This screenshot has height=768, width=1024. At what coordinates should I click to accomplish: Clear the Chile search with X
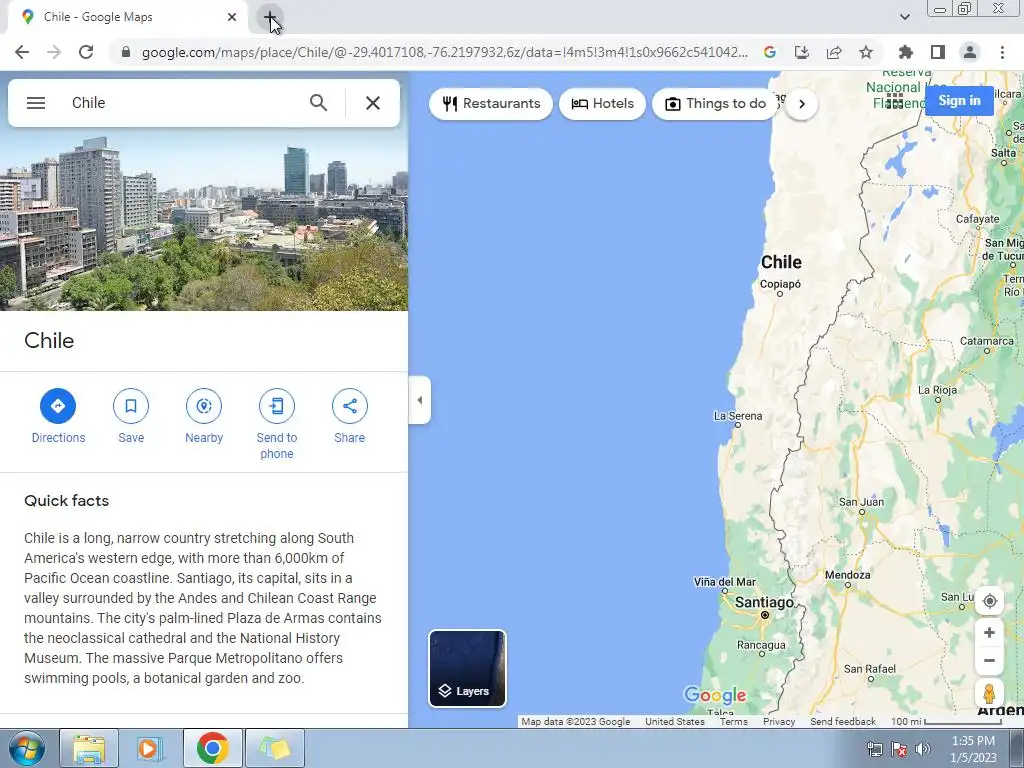[373, 103]
